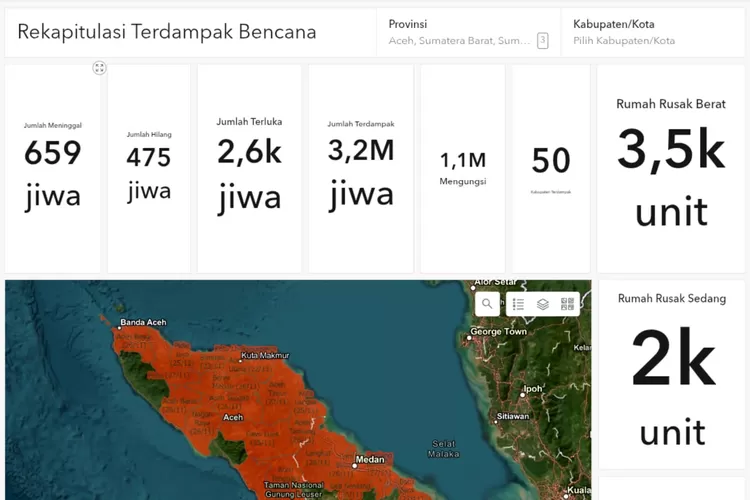Click Banda Aceh label on map
Viewport: 750px width, 500px height.
click(143, 322)
